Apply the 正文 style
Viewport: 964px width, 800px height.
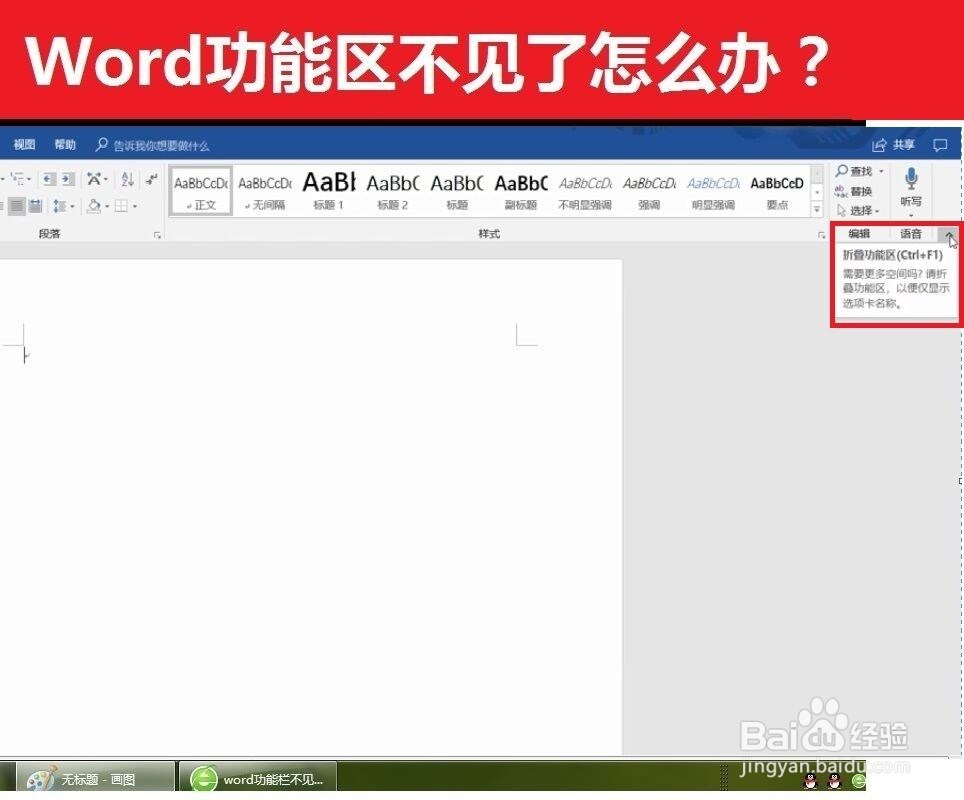click(201, 191)
